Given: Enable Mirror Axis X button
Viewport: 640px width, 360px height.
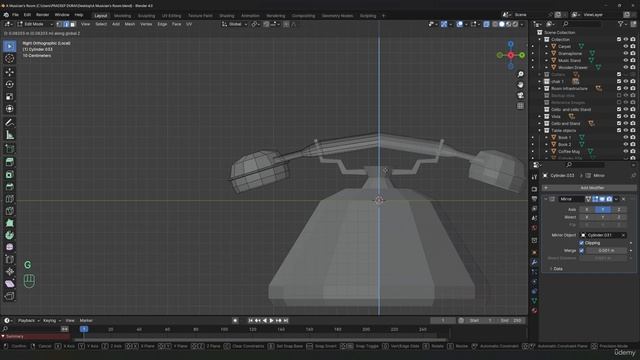Looking at the screenshot, I should 587,209.
